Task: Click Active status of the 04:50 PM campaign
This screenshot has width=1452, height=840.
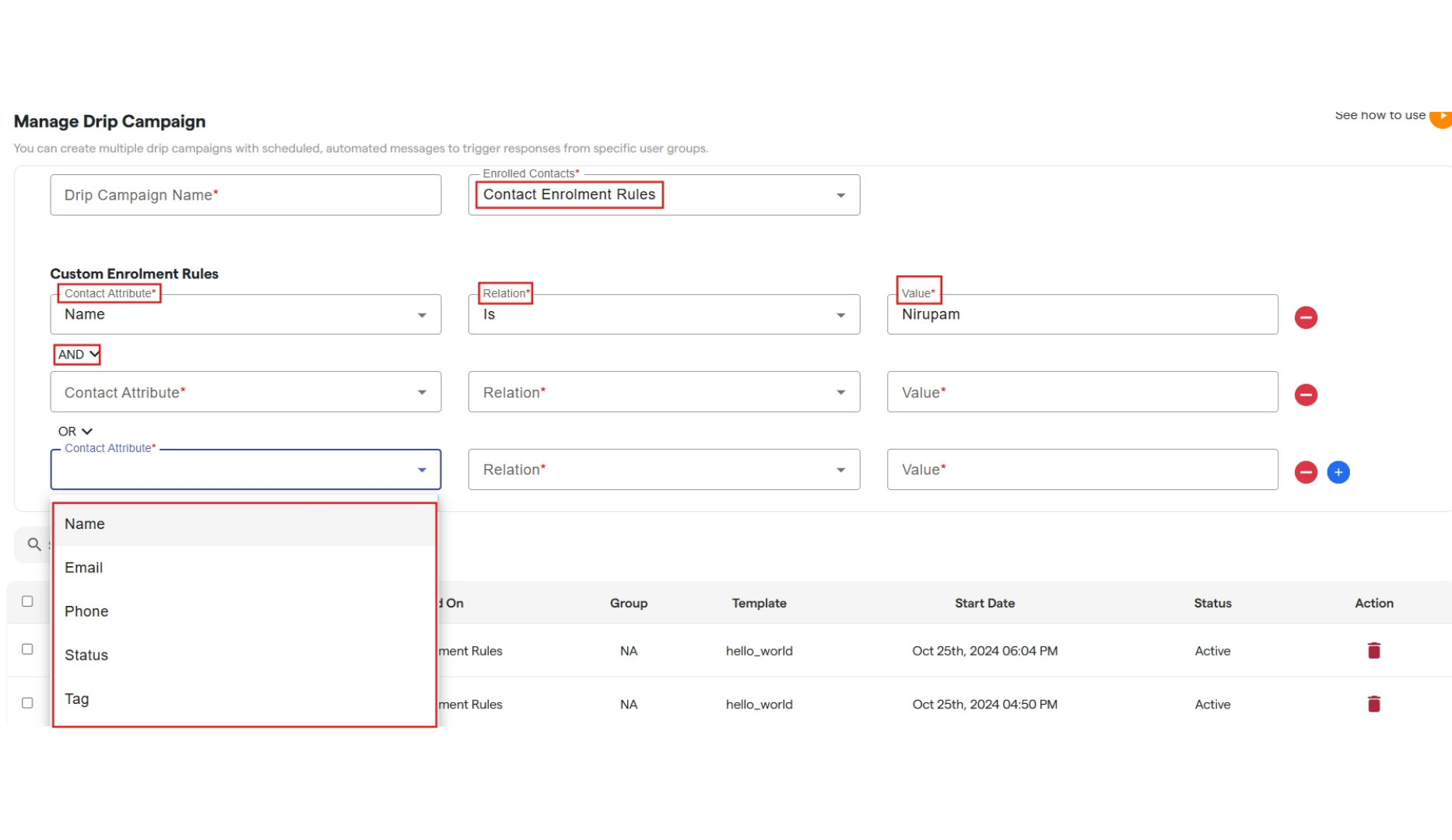Action: [x=1212, y=705]
